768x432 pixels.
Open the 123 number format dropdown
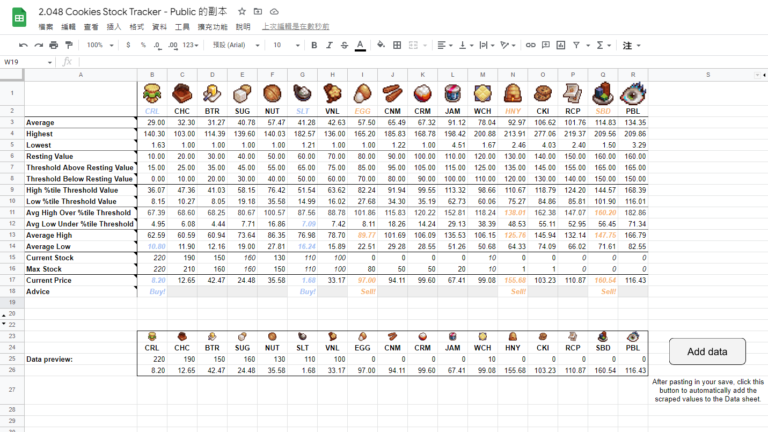coord(190,45)
